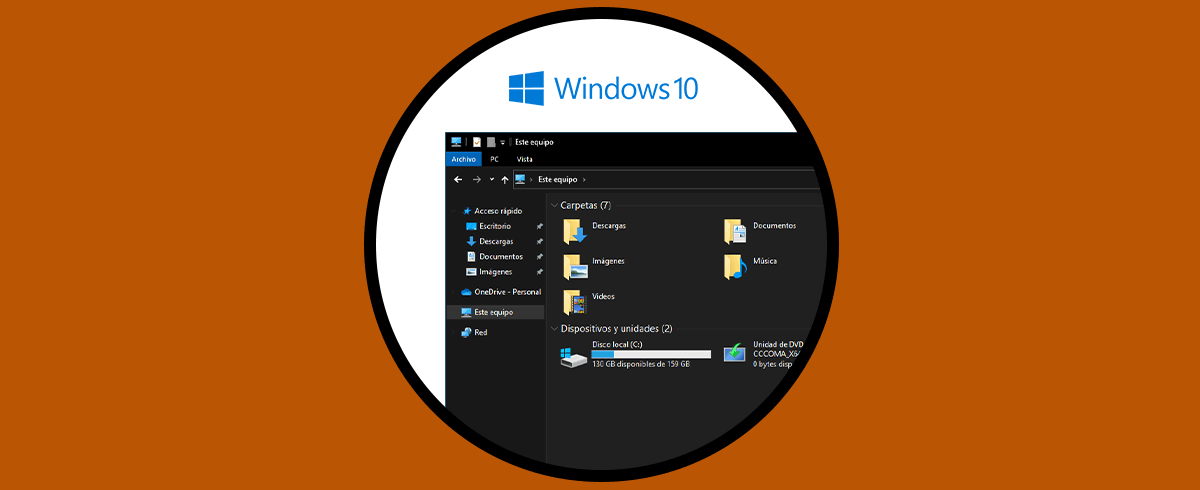Select Red in the navigation pane
The image size is (1200, 490).
(x=481, y=332)
